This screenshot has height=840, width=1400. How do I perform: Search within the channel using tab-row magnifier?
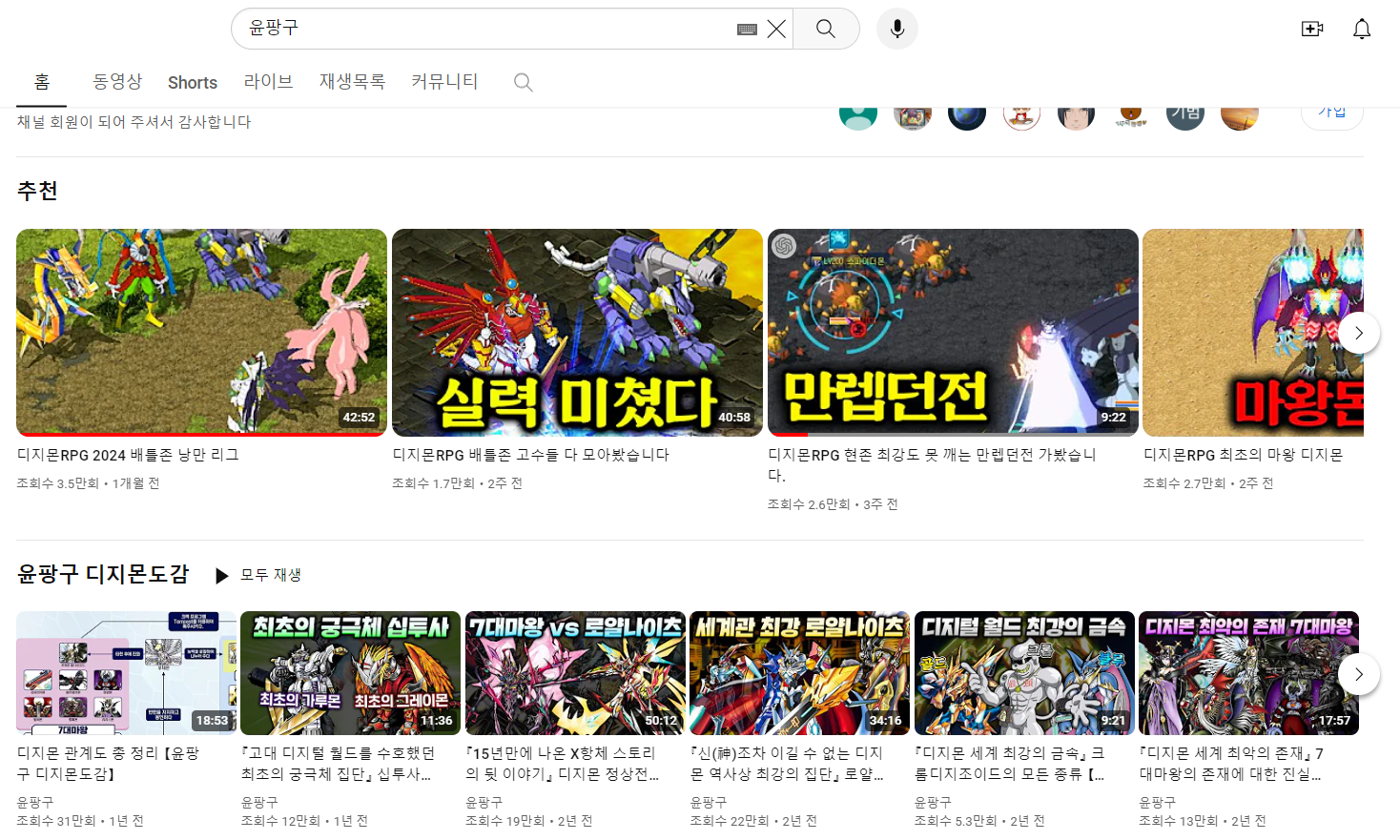coord(523,82)
